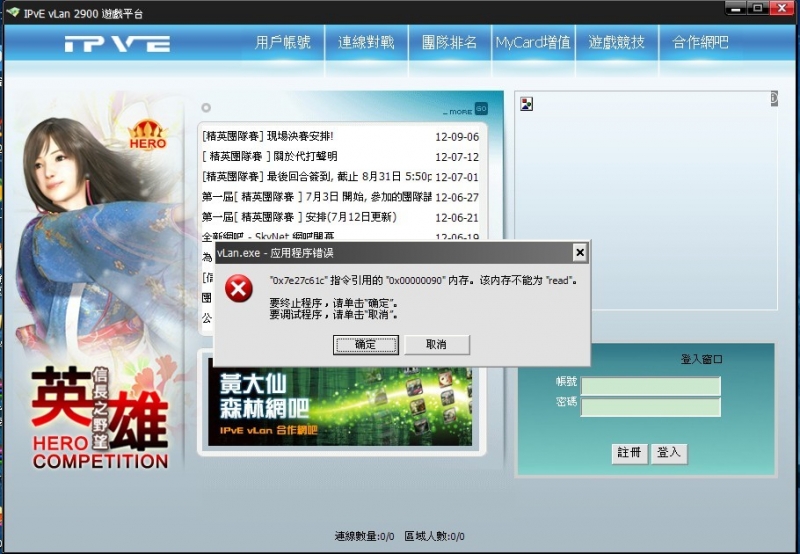The height and width of the screenshot is (554, 800).
Task: Click the 密碼 password input field
Action: pyautogui.click(x=651, y=408)
